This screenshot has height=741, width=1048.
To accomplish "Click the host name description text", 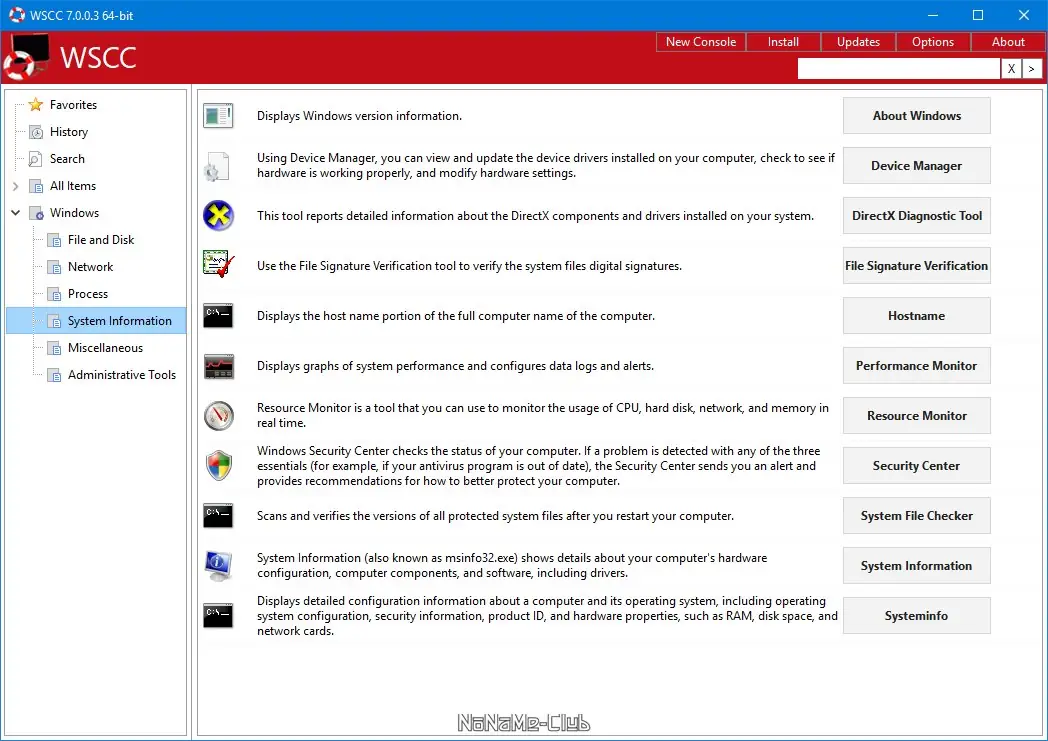I will tap(456, 316).
